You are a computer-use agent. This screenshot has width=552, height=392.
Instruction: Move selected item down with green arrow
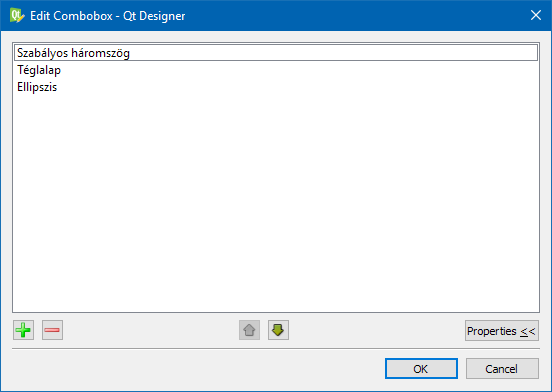coord(278,330)
